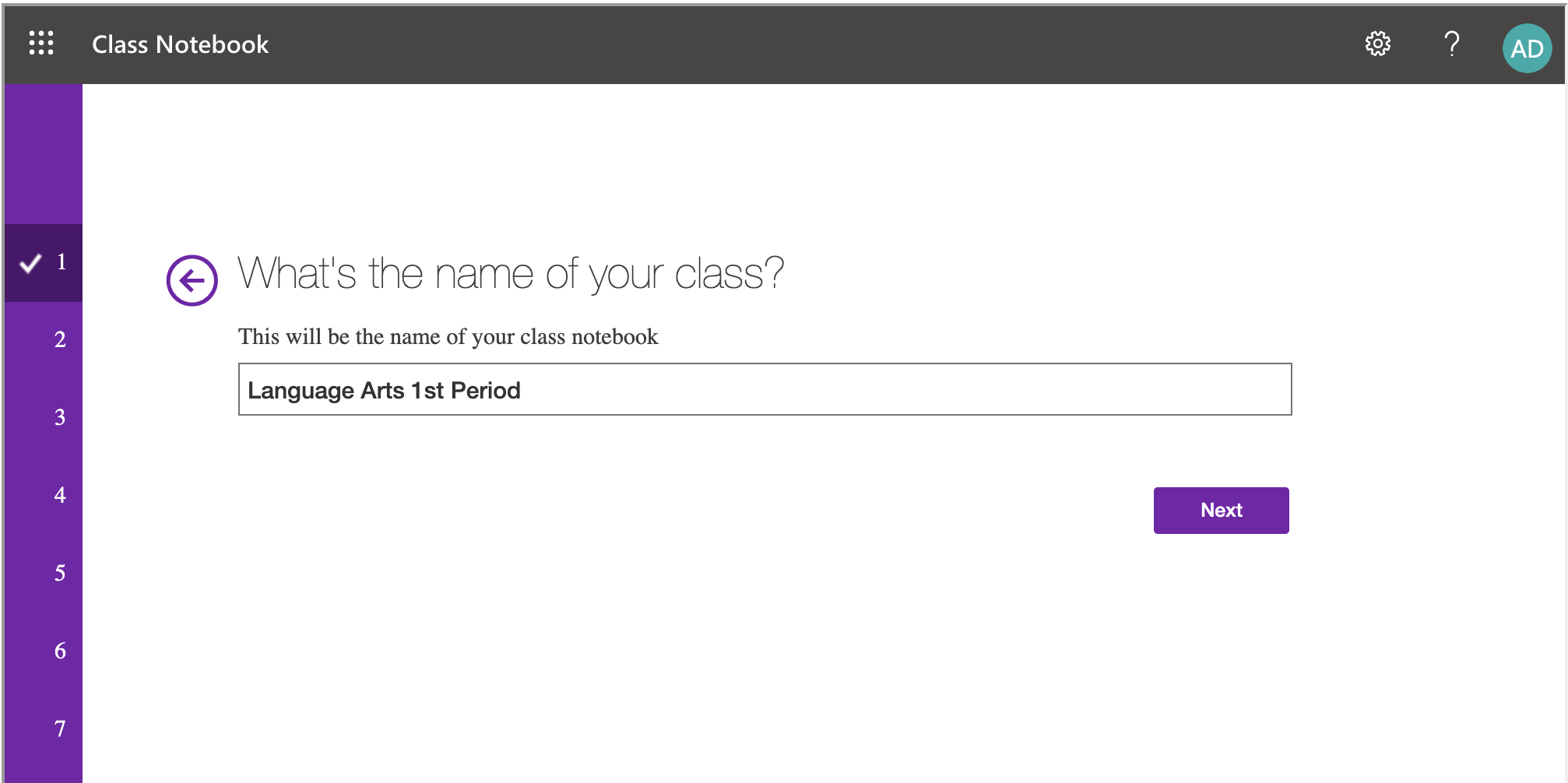Open the Help question mark
1568x783 pixels.
(x=1451, y=44)
